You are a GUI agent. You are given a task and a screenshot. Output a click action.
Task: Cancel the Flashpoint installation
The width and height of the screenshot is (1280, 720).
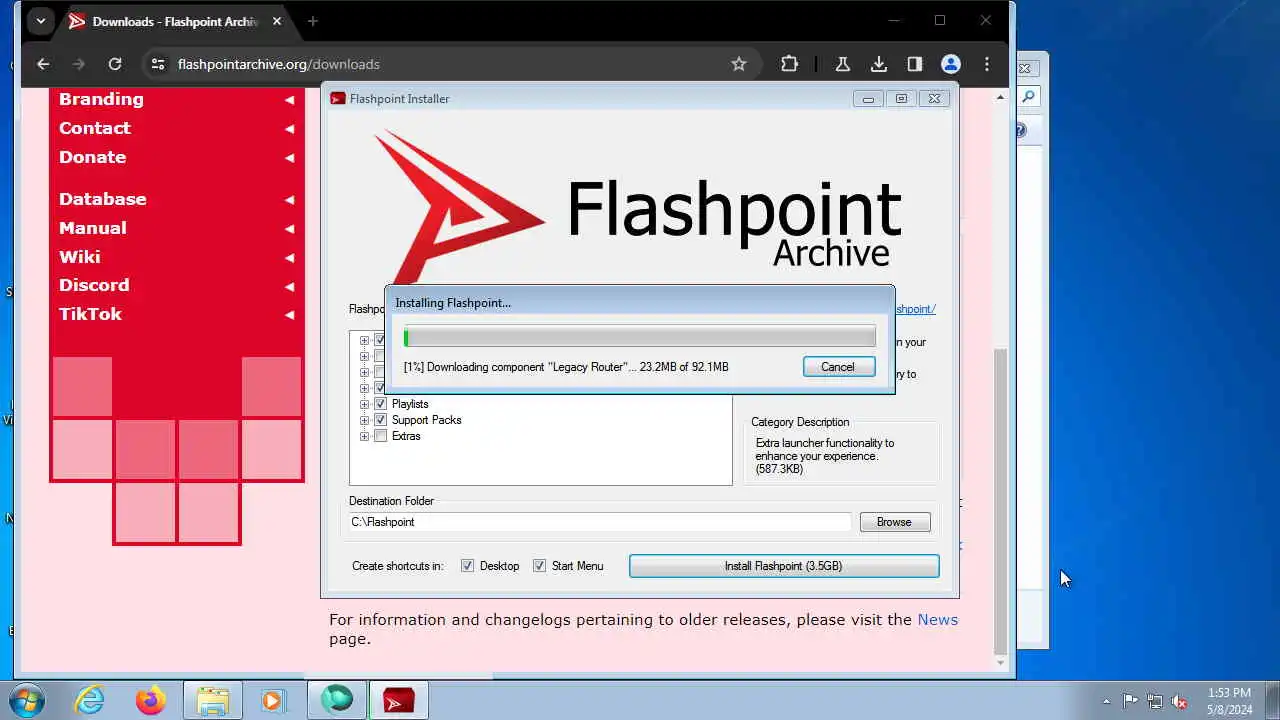pos(839,367)
